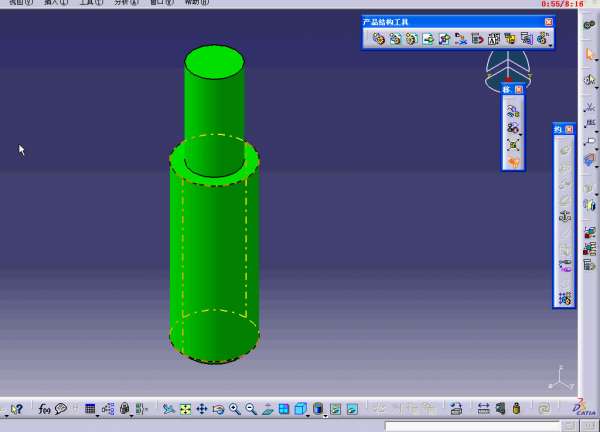
Task: Expand Fast Multi Instantiation dropdown arrow
Action: (550, 46)
